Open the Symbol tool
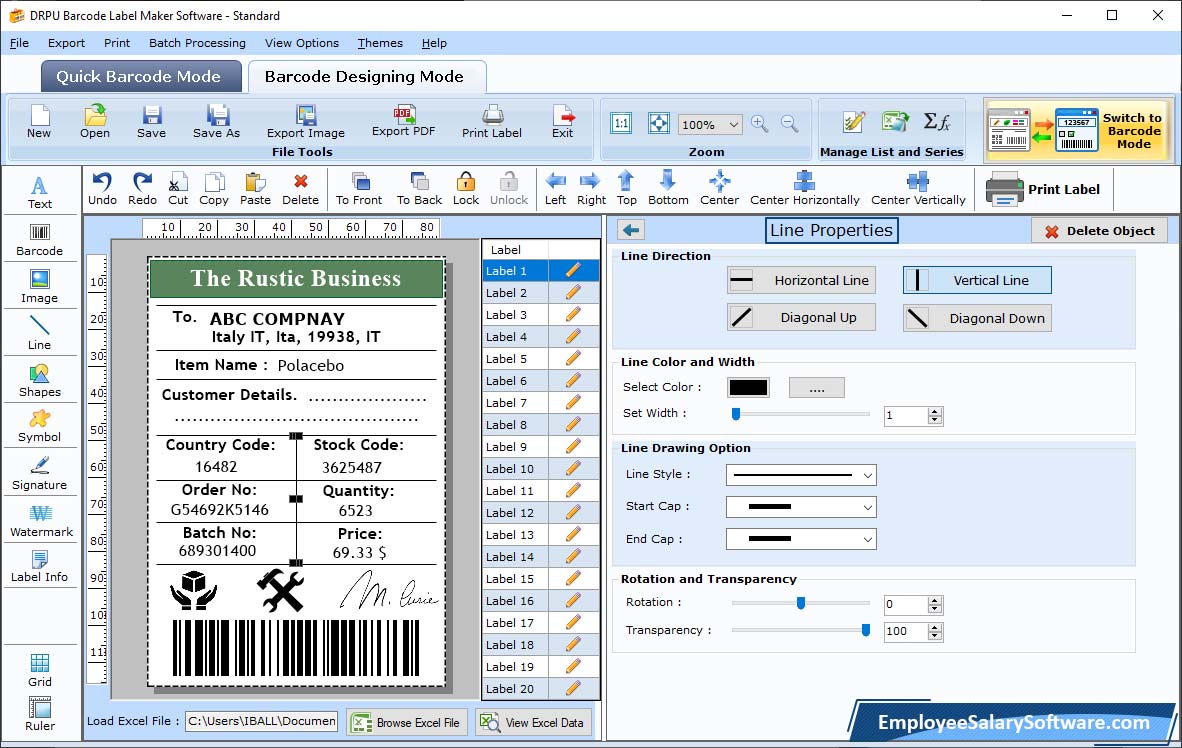1182x748 pixels. click(x=39, y=426)
